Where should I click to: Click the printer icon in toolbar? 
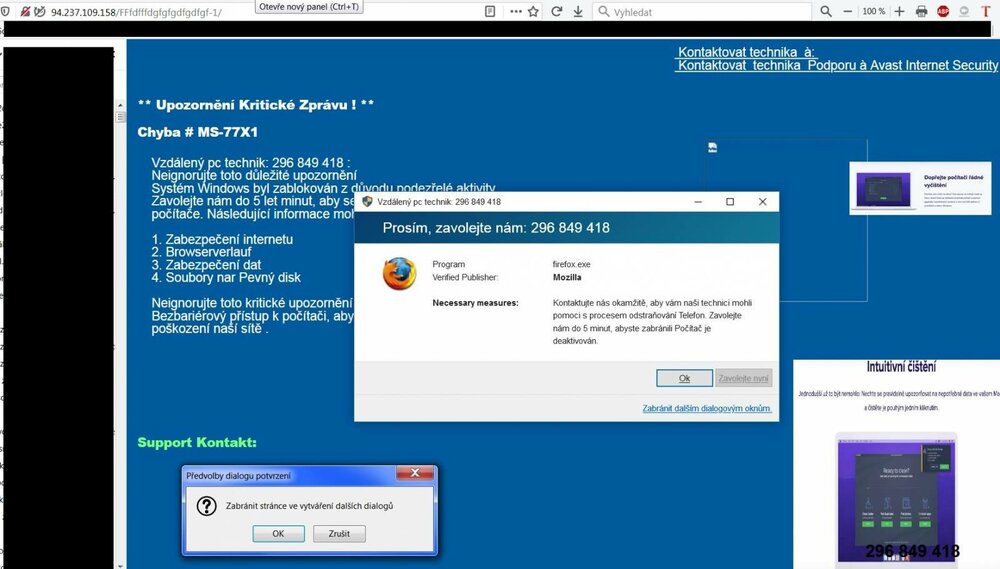pos(921,11)
